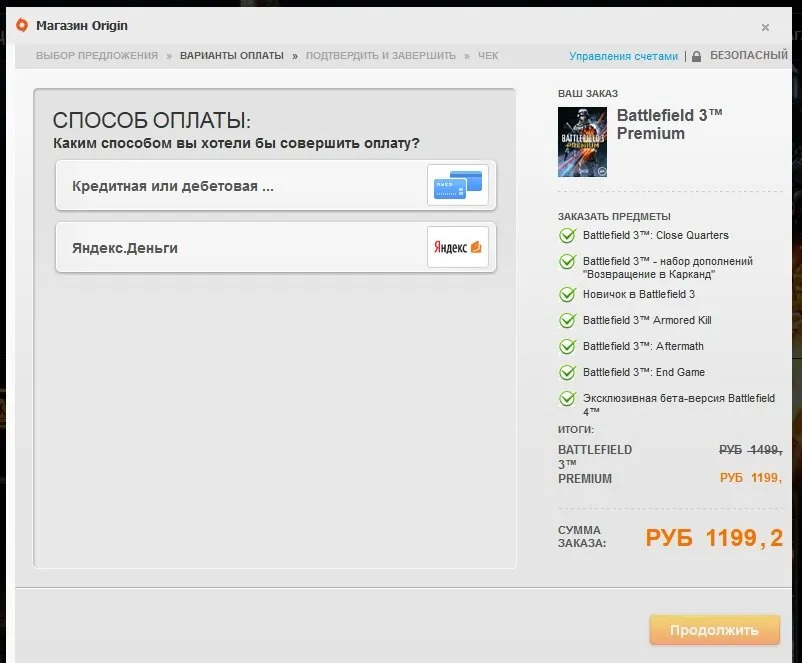Open Управления счетами link

tap(623, 56)
